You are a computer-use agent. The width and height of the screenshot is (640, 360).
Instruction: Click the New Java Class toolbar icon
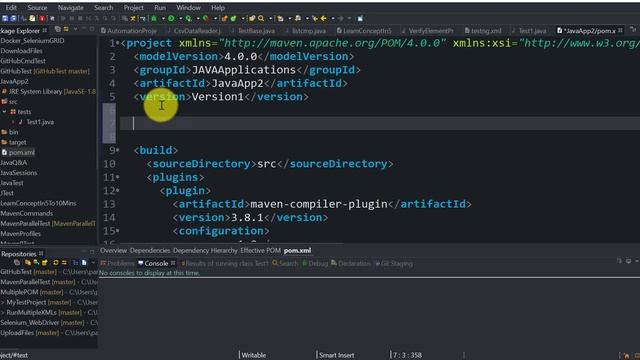[x=233, y=18]
